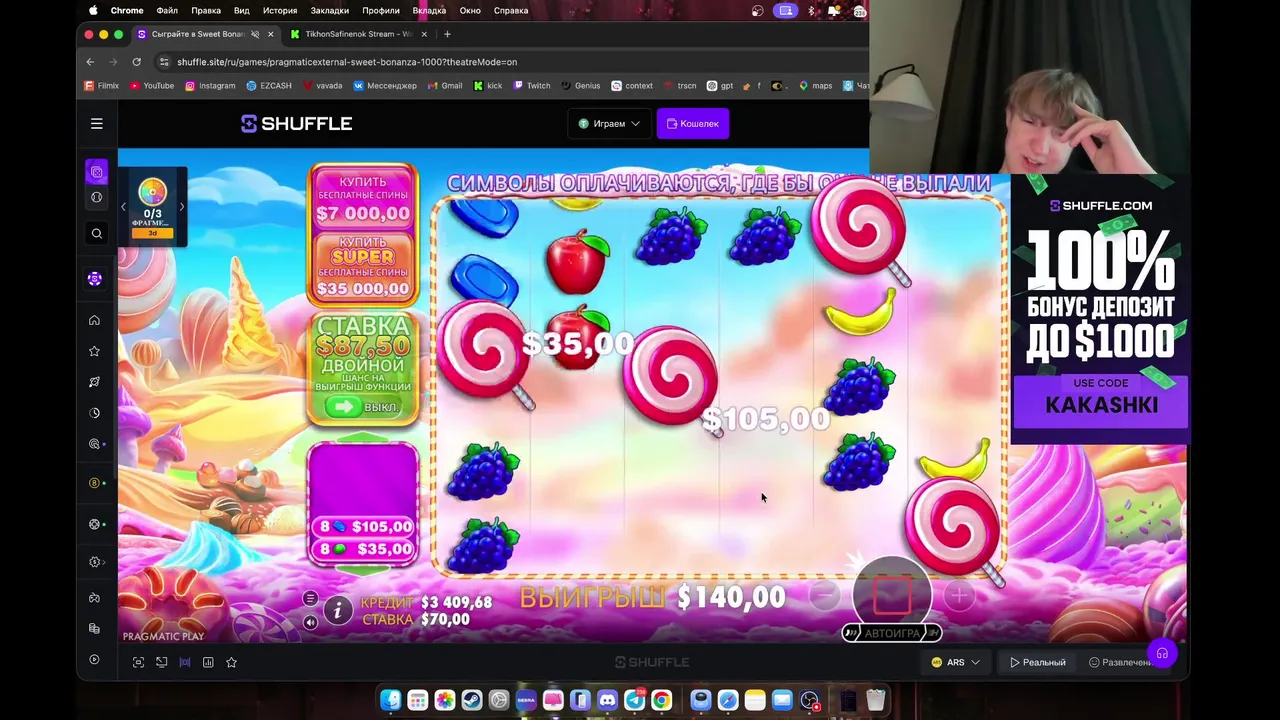This screenshot has width=1280, height=720.
Task: Open the 'Играем' dropdown
Action: coord(609,124)
